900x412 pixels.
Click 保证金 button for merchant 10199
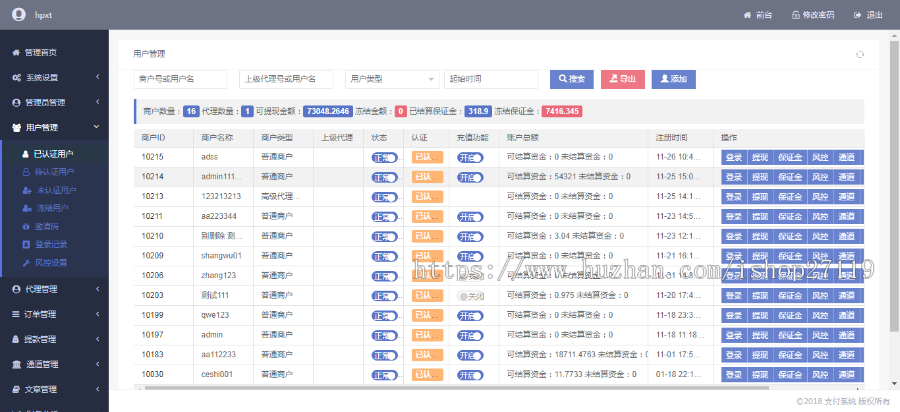click(x=790, y=316)
